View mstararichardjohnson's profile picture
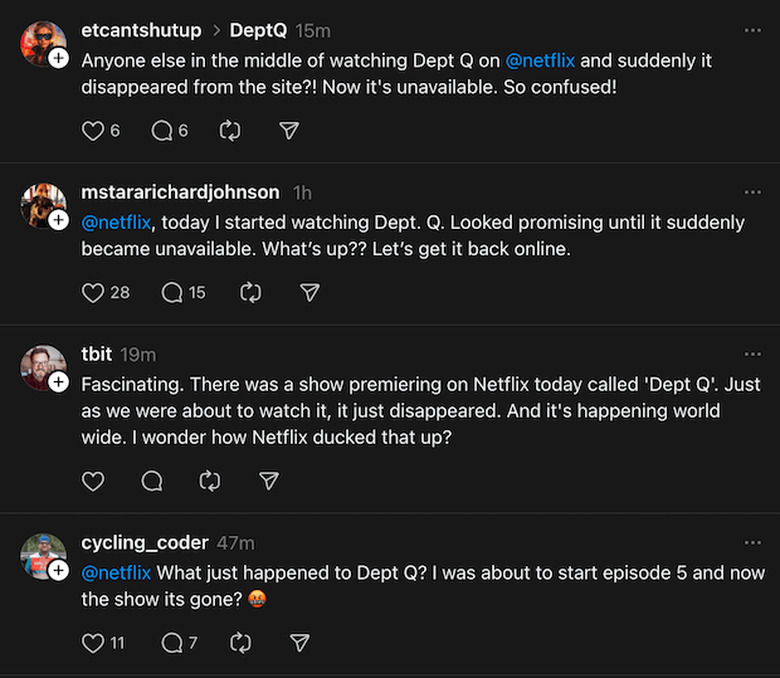The height and width of the screenshot is (678, 780). point(42,206)
